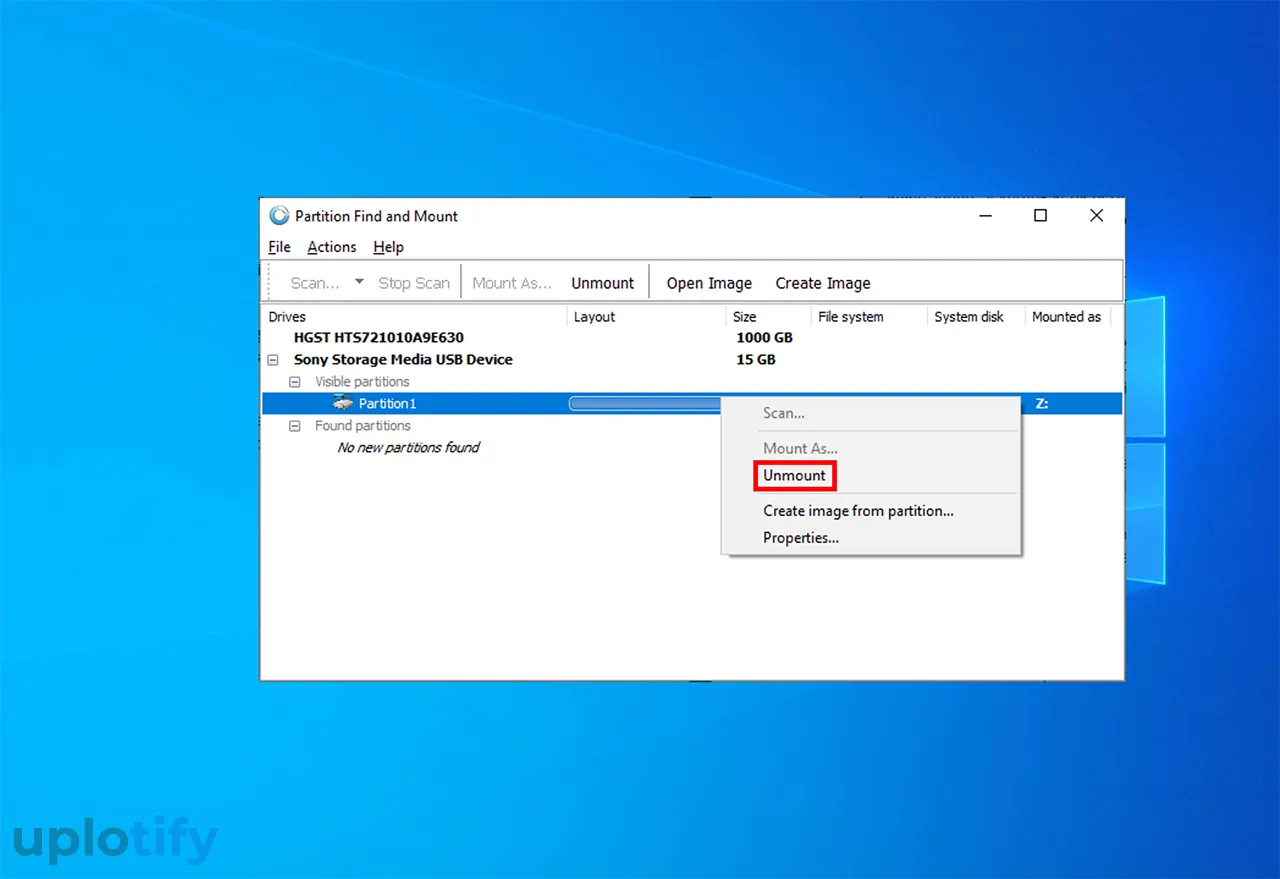This screenshot has height=879, width=1280.
Task: Open the Actions menu
Action: click(331, 247)
